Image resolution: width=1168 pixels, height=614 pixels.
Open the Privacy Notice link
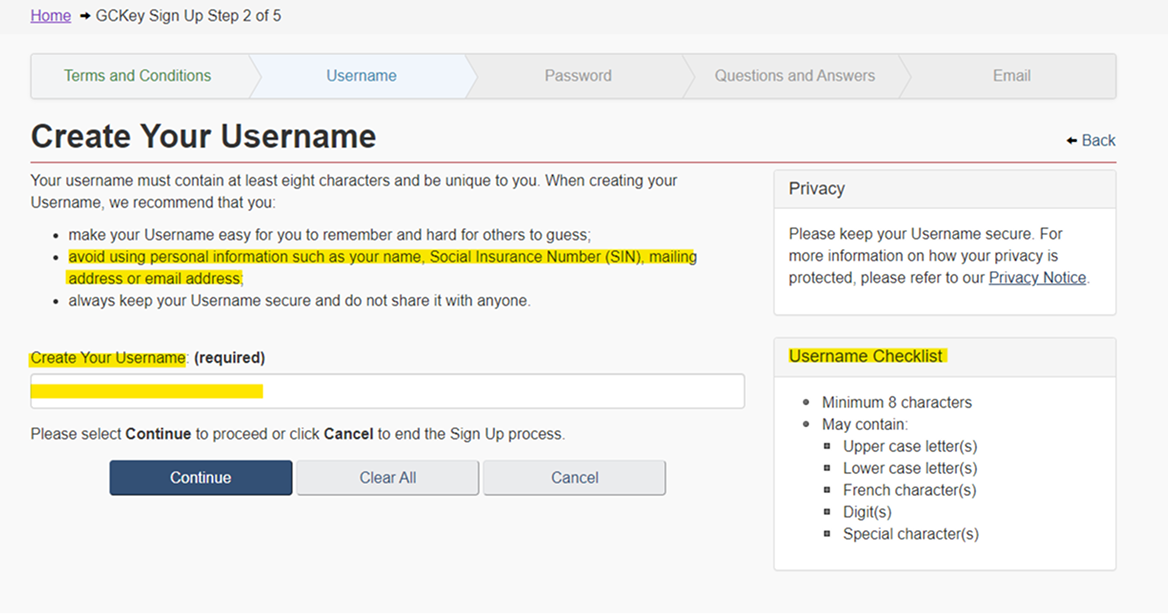pyautogui.click(x=1037, y=278)
